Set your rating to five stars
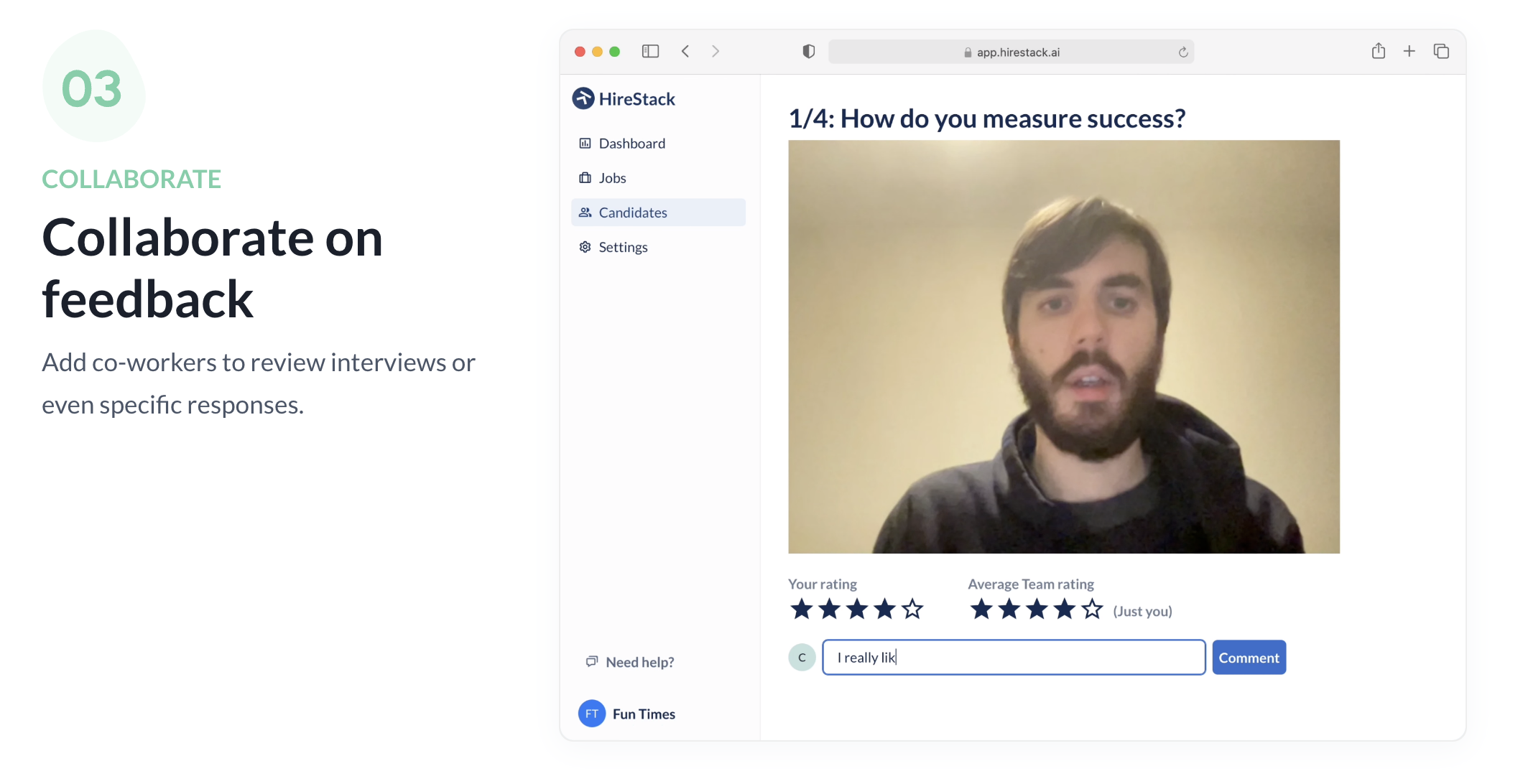Viewport: 1523px width, 784px height. [x=912, y=610]
